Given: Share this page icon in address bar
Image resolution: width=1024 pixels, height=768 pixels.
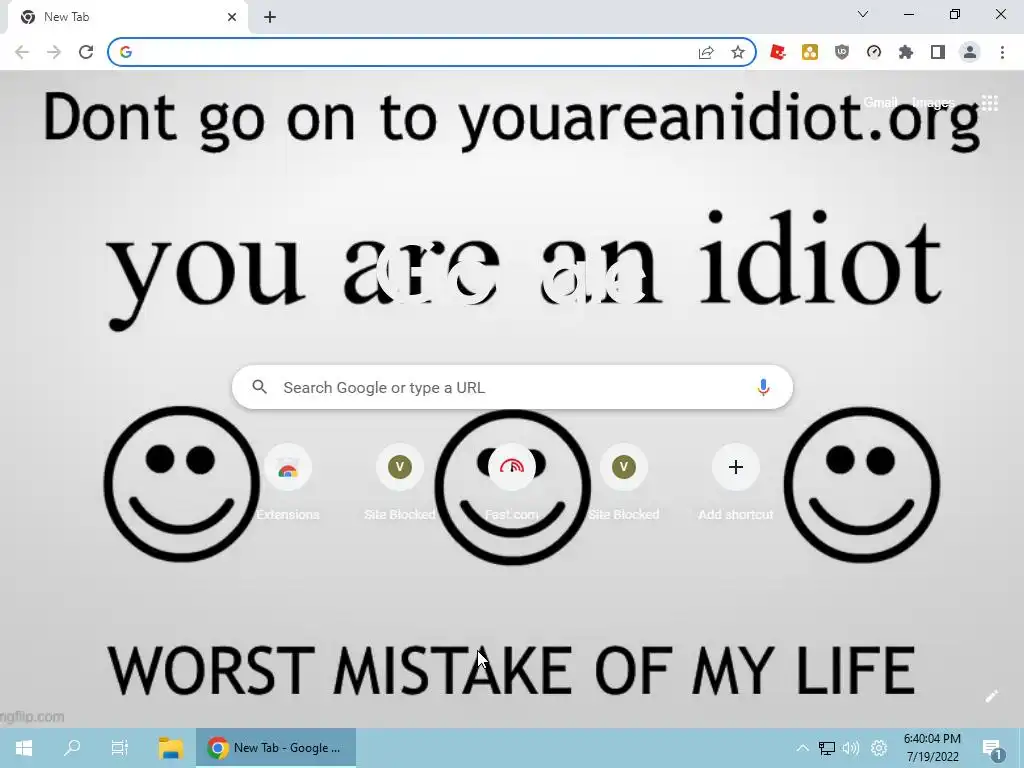Looking at the screenshot, I should tap(706, 52).
